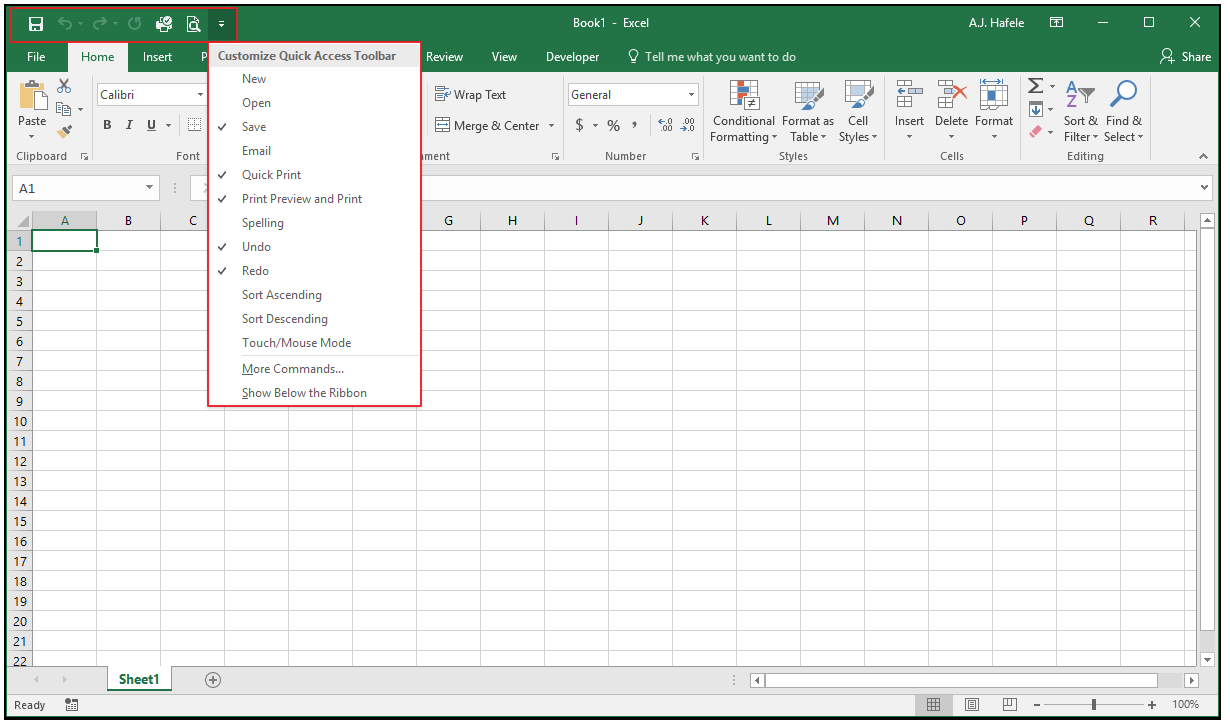The image size is (1230, 726).
Task: Apply Bold formatting
Action: click(108, 125)
